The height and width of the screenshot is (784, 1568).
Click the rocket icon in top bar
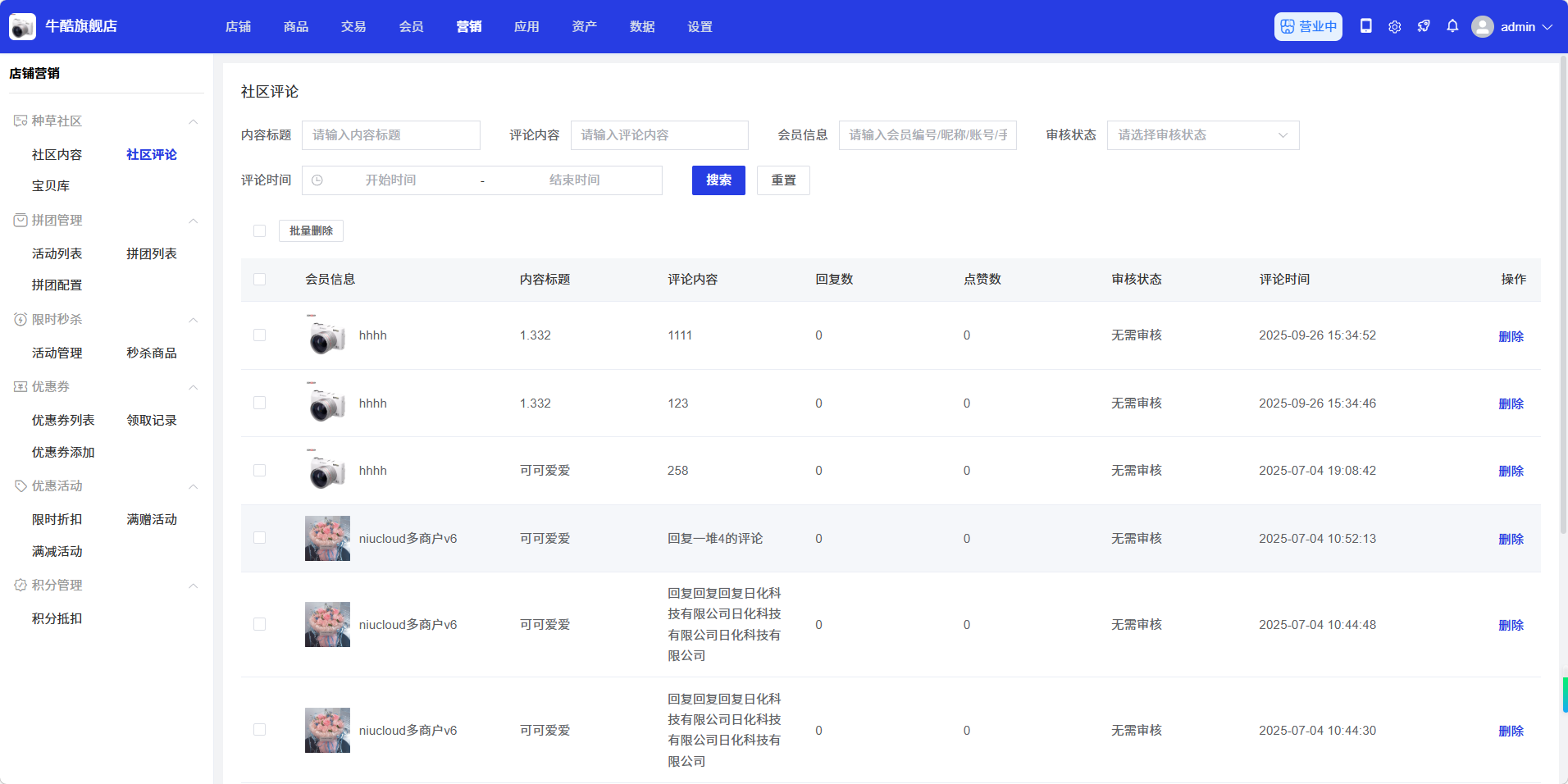1424,26
